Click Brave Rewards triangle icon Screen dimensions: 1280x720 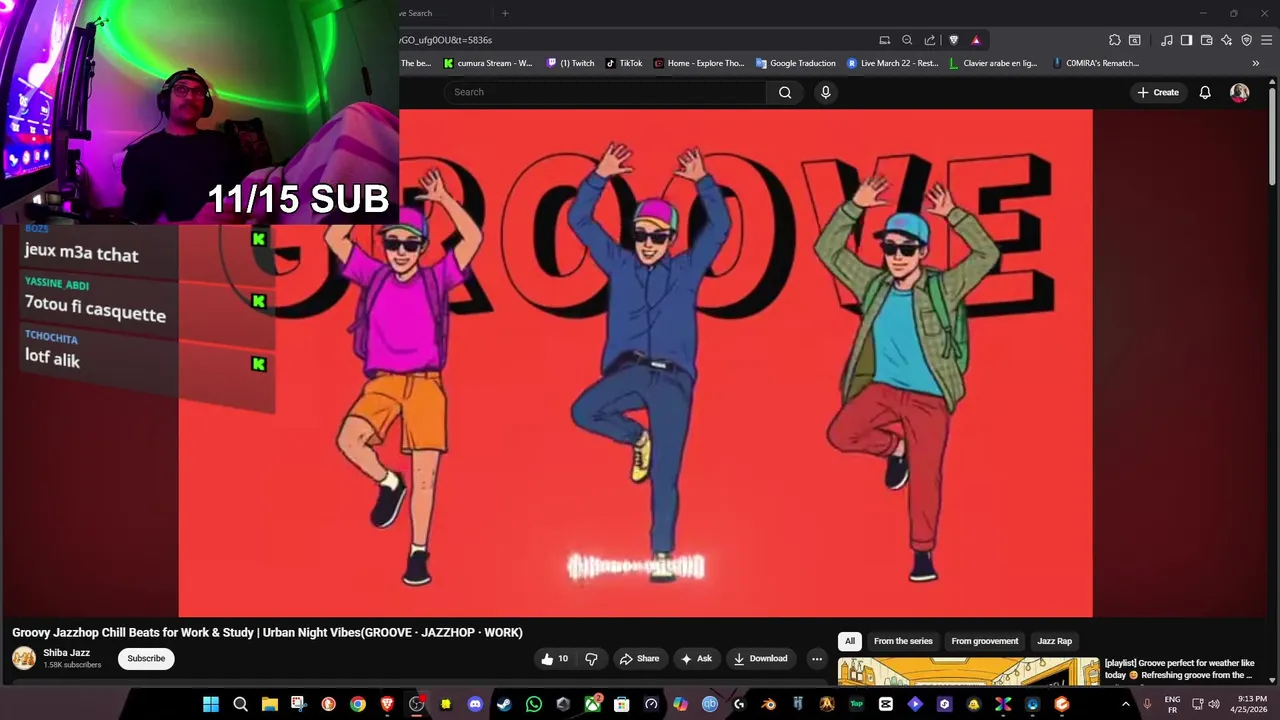(976, 40)
